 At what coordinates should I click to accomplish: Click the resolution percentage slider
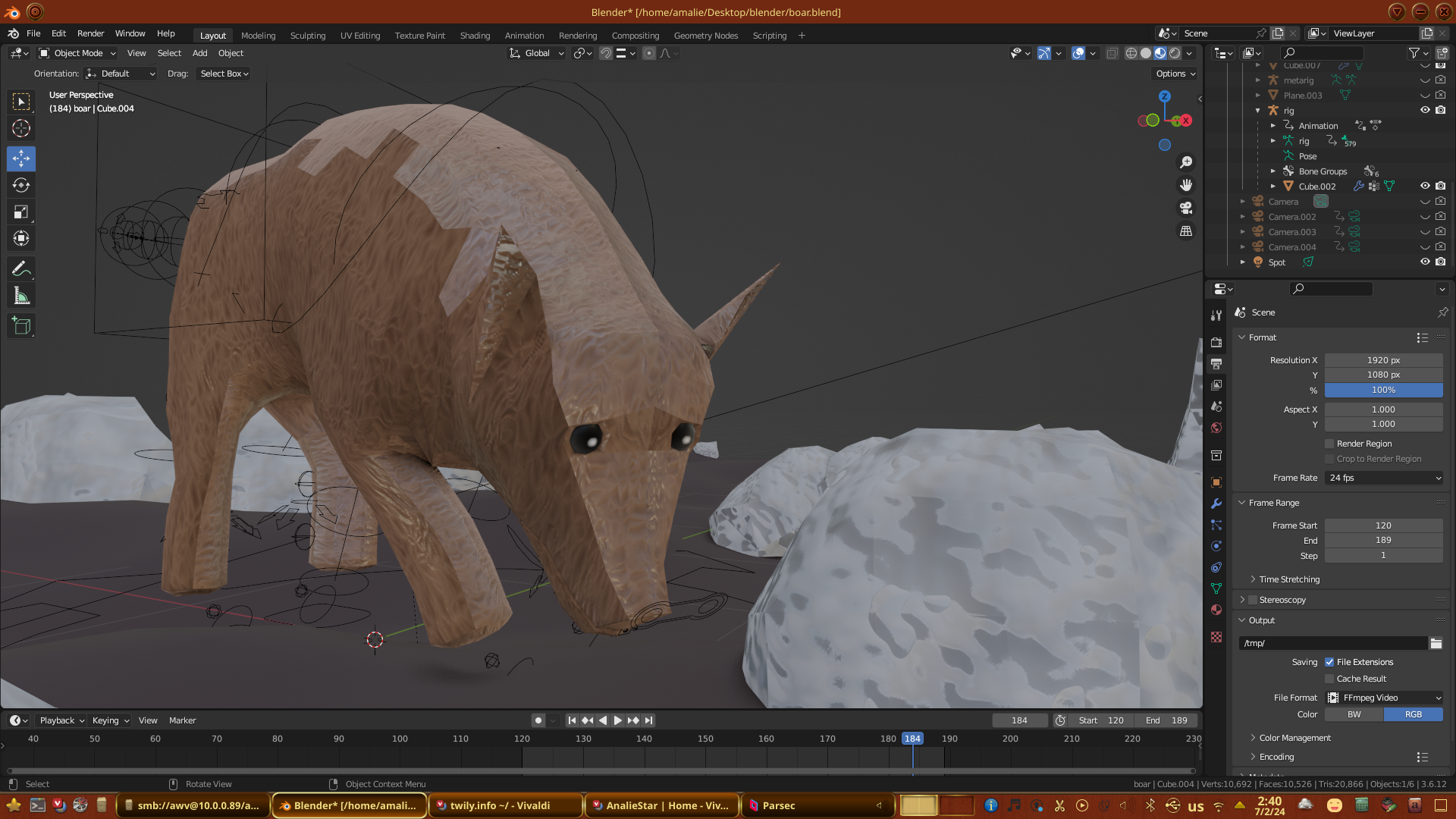click(x=1383, y=390)
